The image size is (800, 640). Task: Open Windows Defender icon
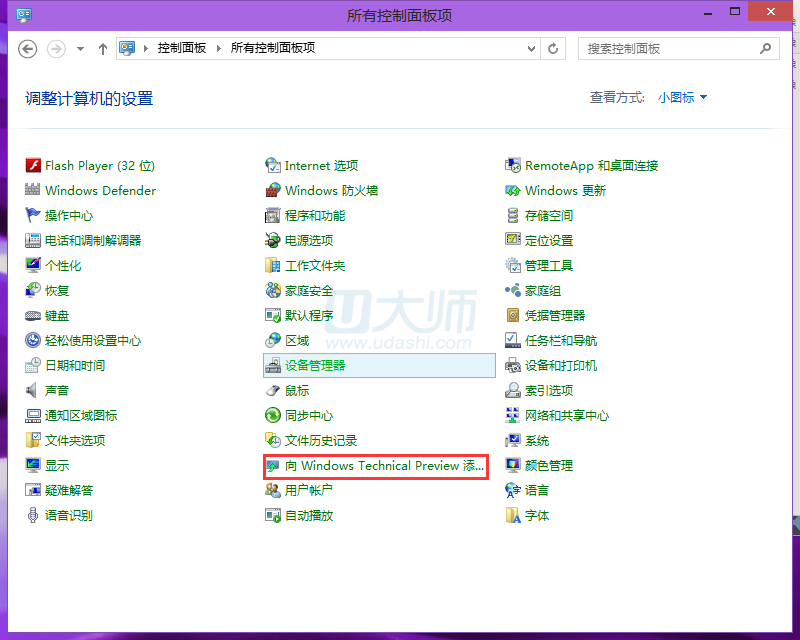33,191
